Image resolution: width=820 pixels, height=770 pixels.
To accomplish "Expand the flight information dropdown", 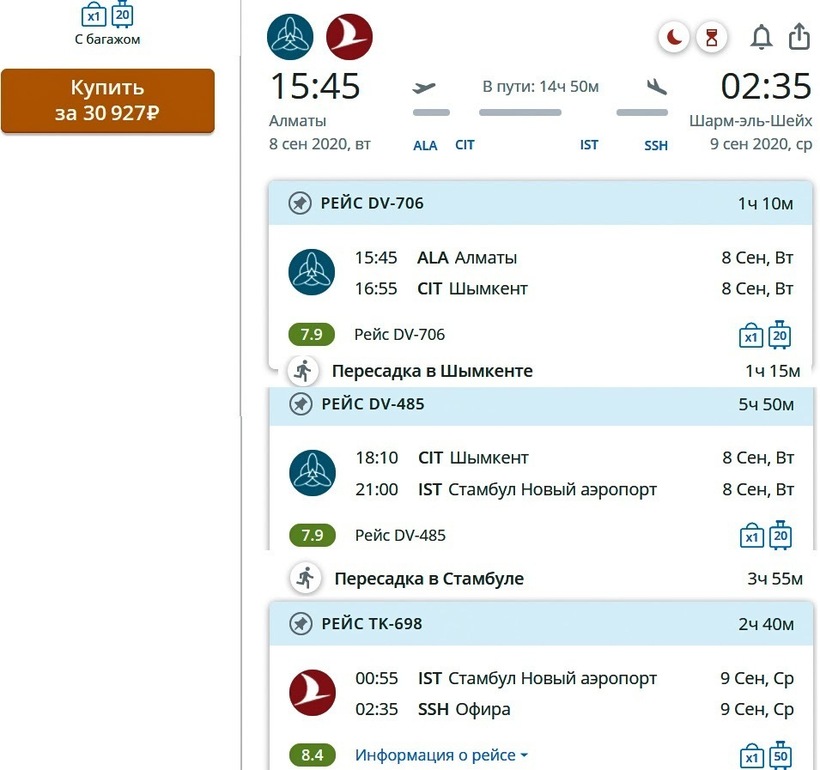I will [441, 755].
